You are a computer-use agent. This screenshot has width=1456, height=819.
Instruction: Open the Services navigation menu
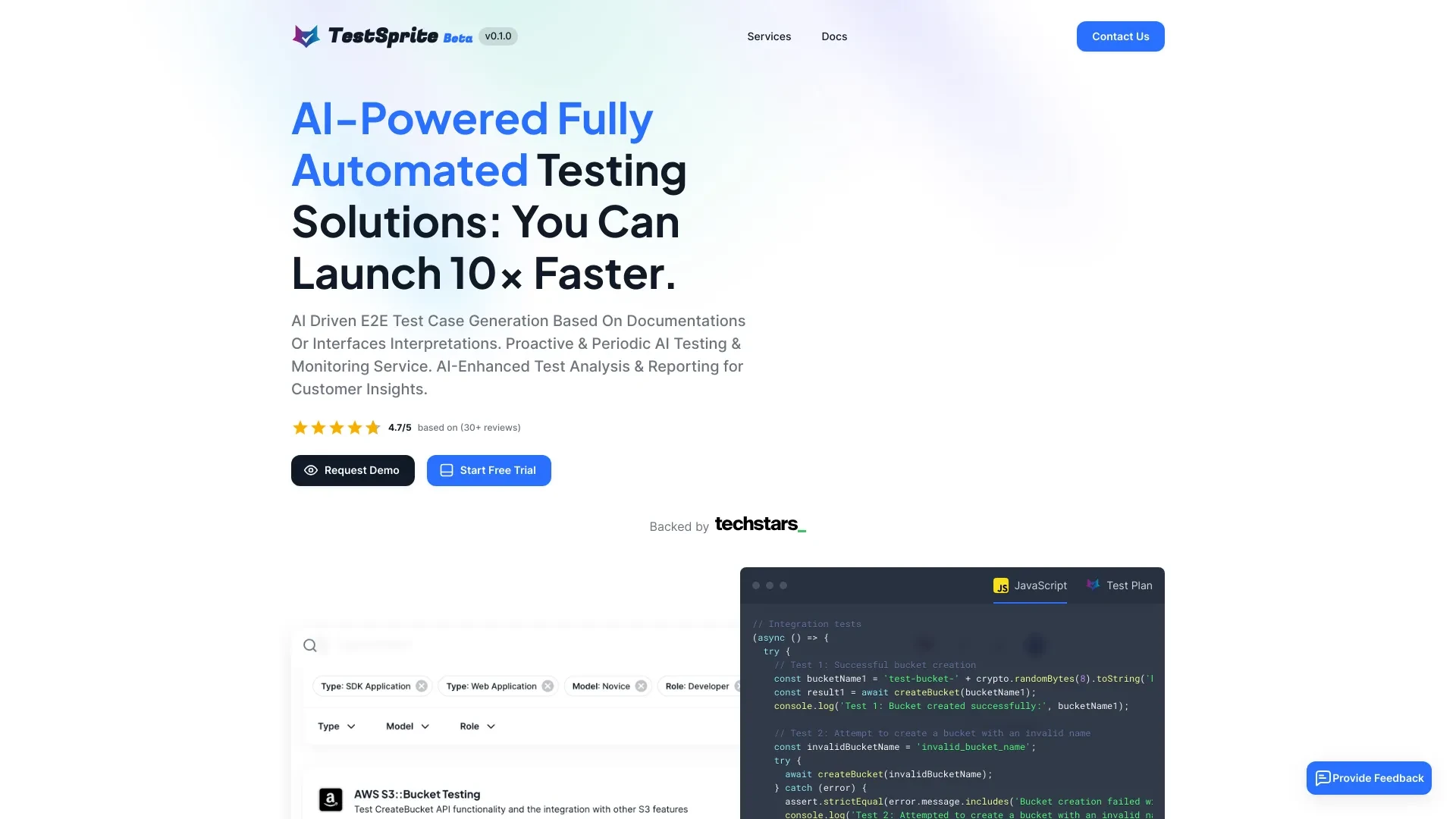pos(769,36)
